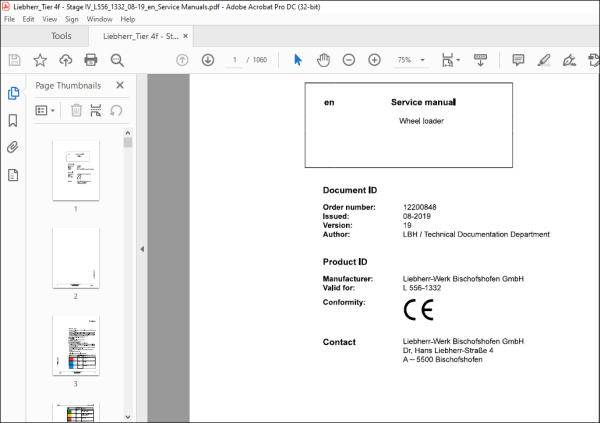Click the 'Product ID' heading
Image resolution: width=600 pixels, height=423 pixels.
(x=345, y=262)
